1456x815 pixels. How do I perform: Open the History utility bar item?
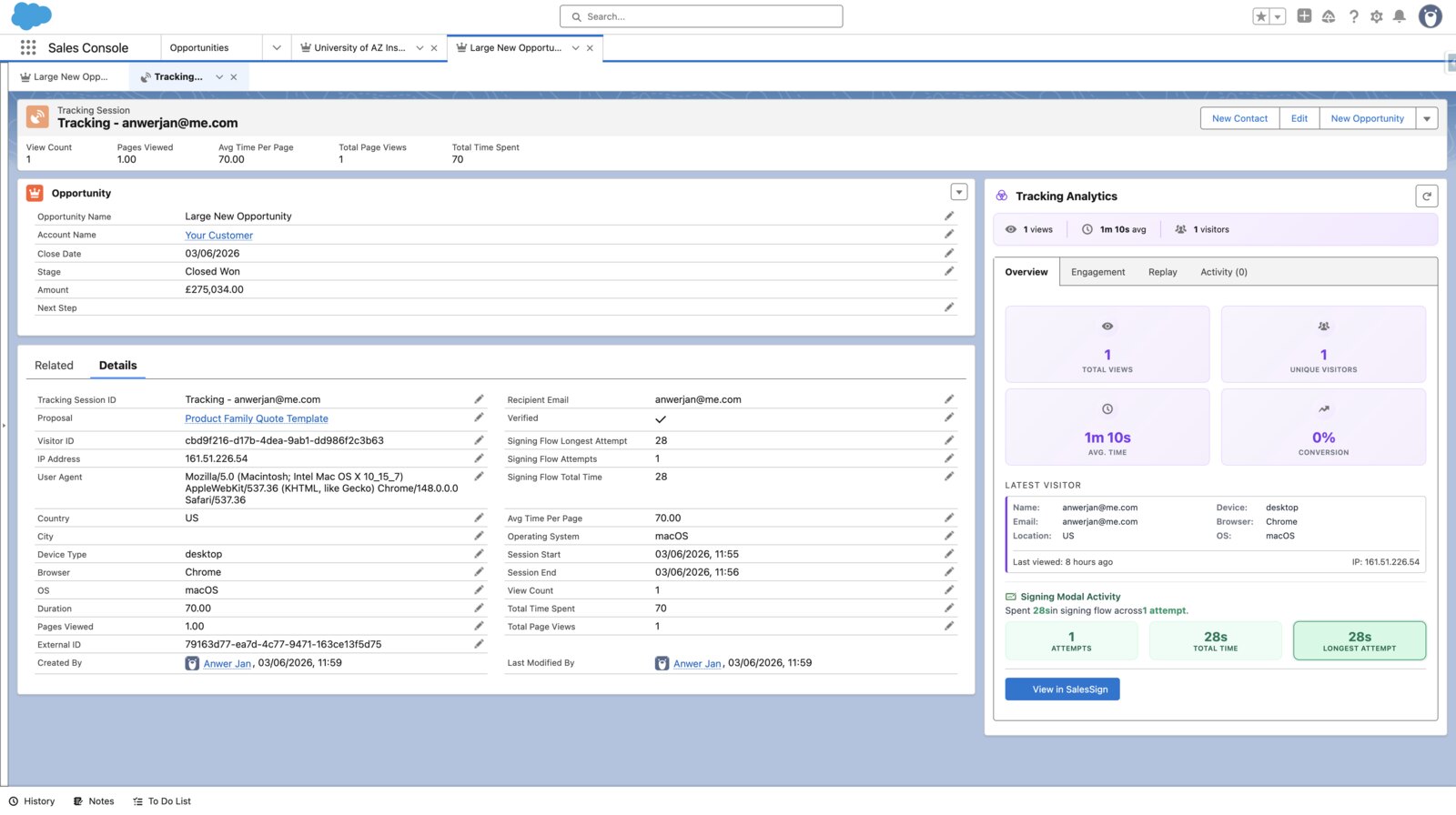[x=32, y=801]
